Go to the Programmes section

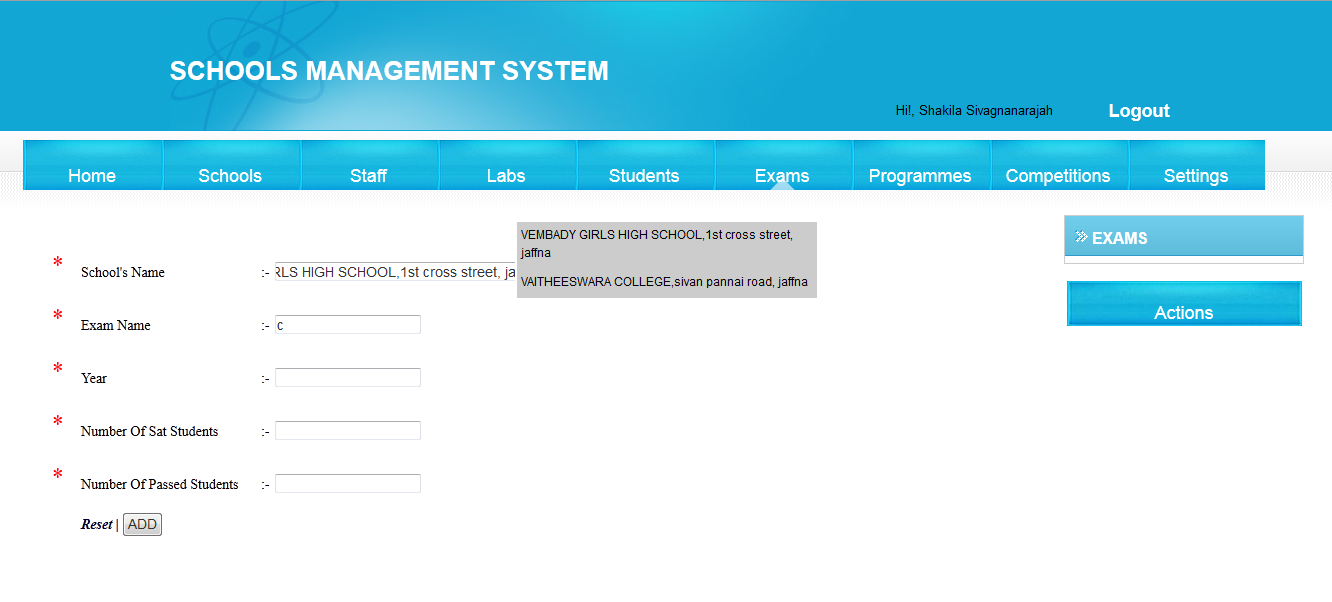point(920,175)
